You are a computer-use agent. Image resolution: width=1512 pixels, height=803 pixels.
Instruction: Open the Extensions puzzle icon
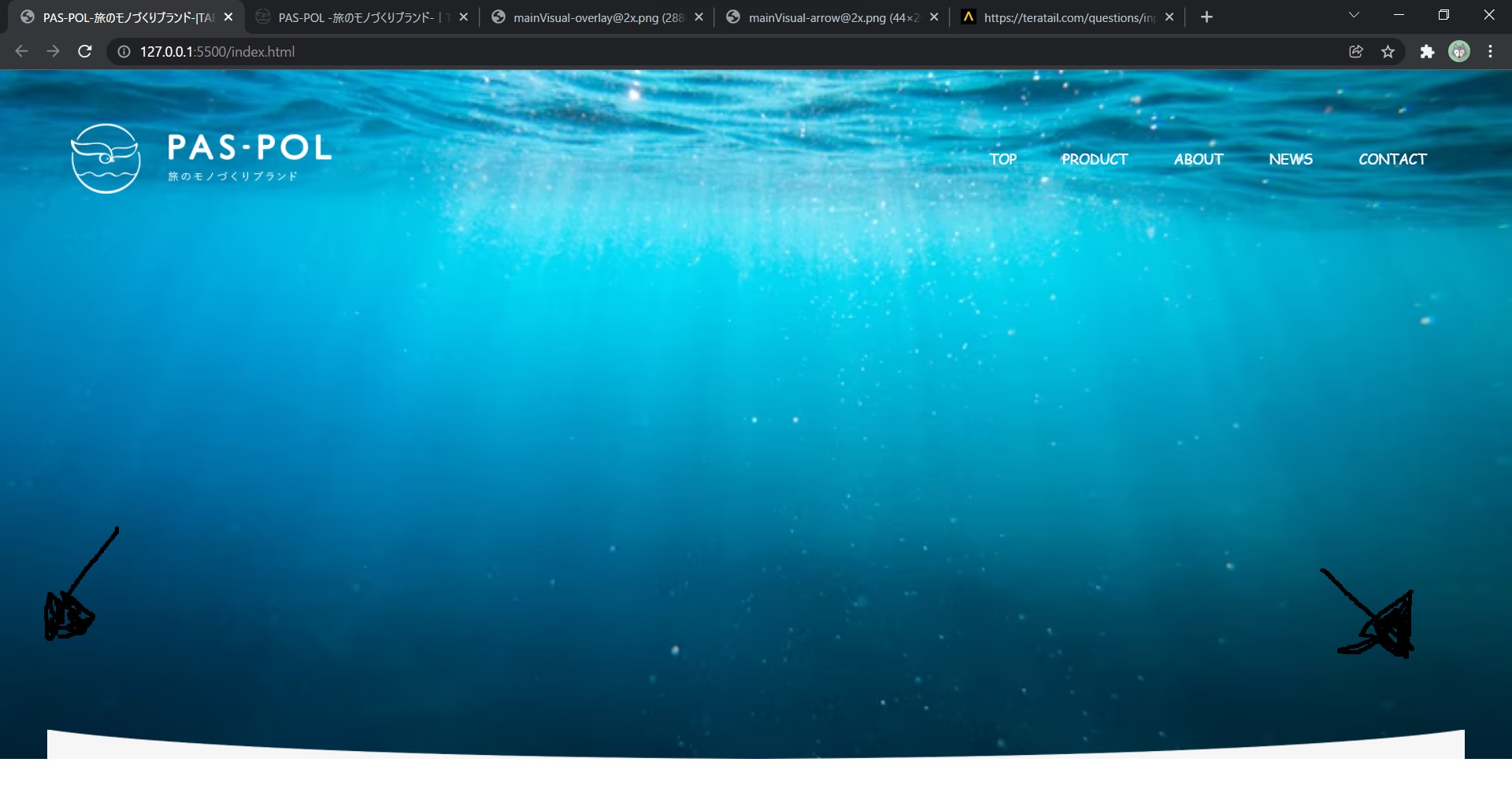pyautogui.click(x=1427, y=51)
